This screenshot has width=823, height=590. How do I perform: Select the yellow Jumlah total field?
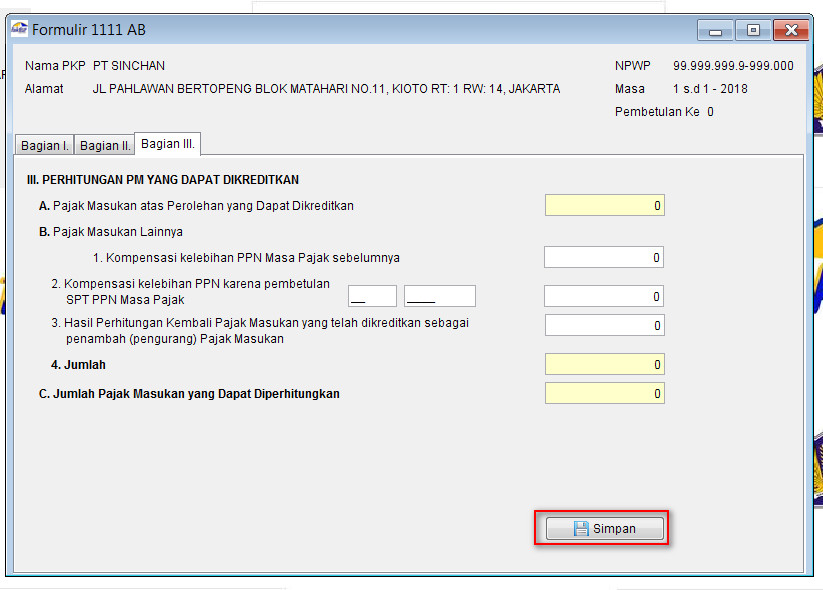(603, 364)
